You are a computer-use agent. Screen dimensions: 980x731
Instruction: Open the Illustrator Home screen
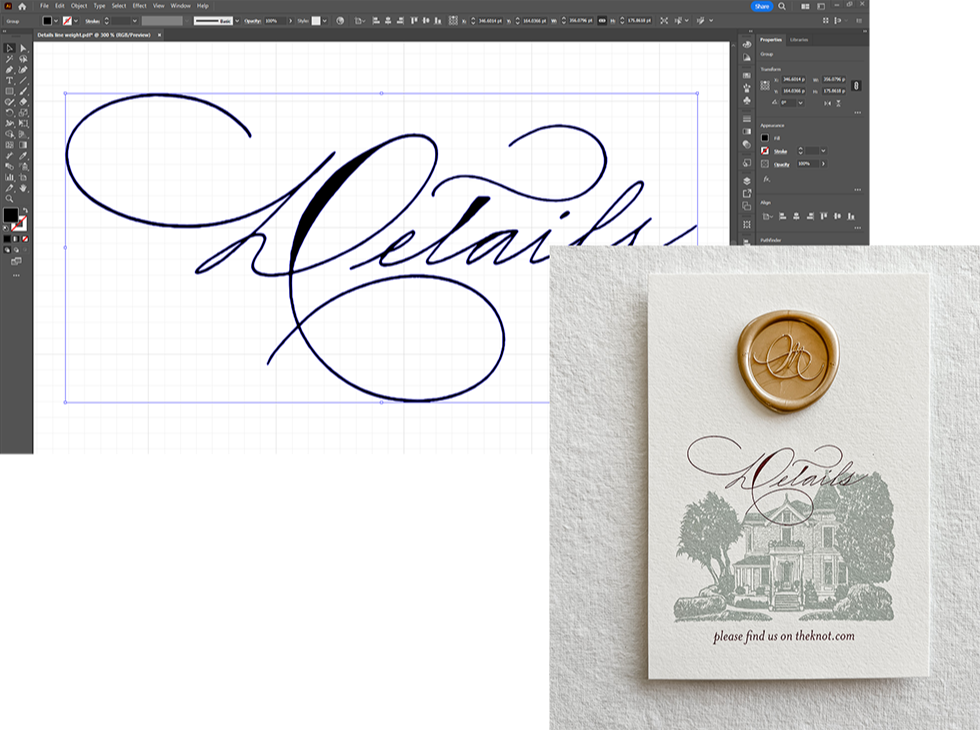pos(22,6)
